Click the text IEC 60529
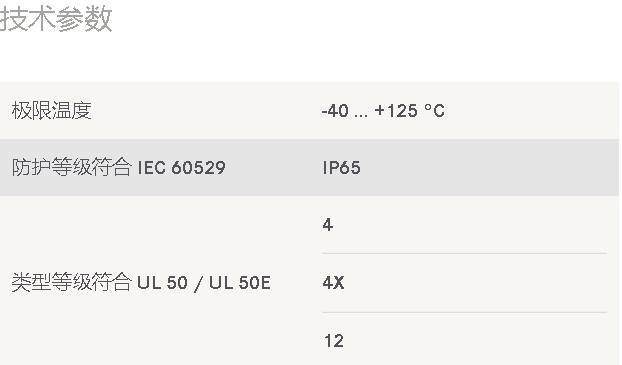Screen dimensions: 622x365 181,167
